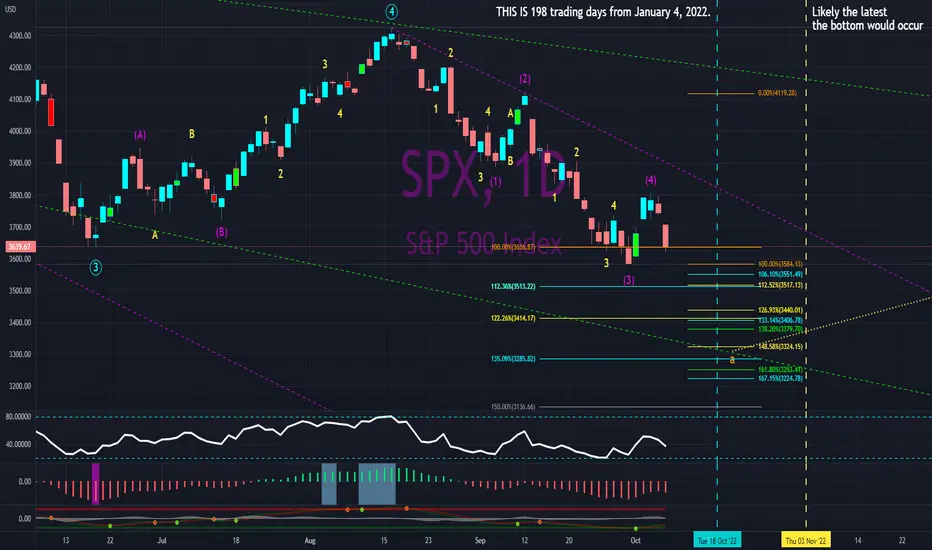This screenshot has width=932, height=550.
Task: Select the 'Likely the latest the bottom would occur' note
Action: coord(867,18)
